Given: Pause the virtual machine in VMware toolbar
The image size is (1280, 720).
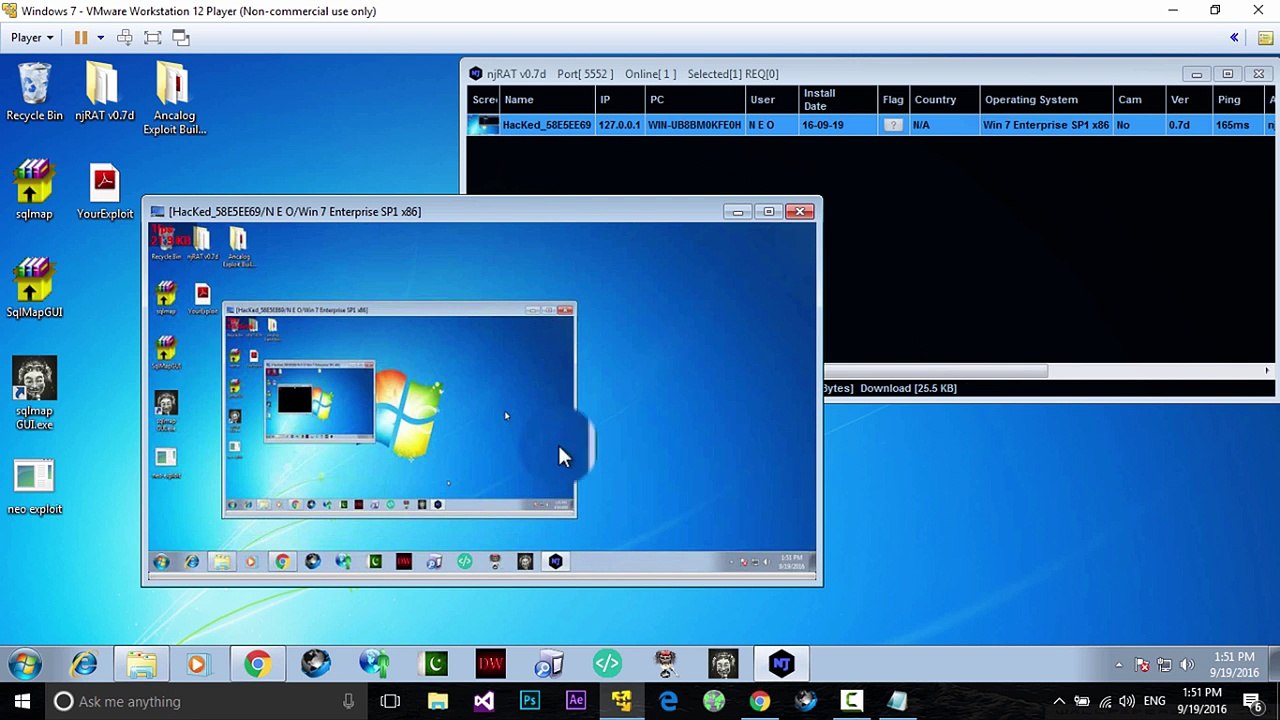Looking at the screenshot, I should point(81,38).
